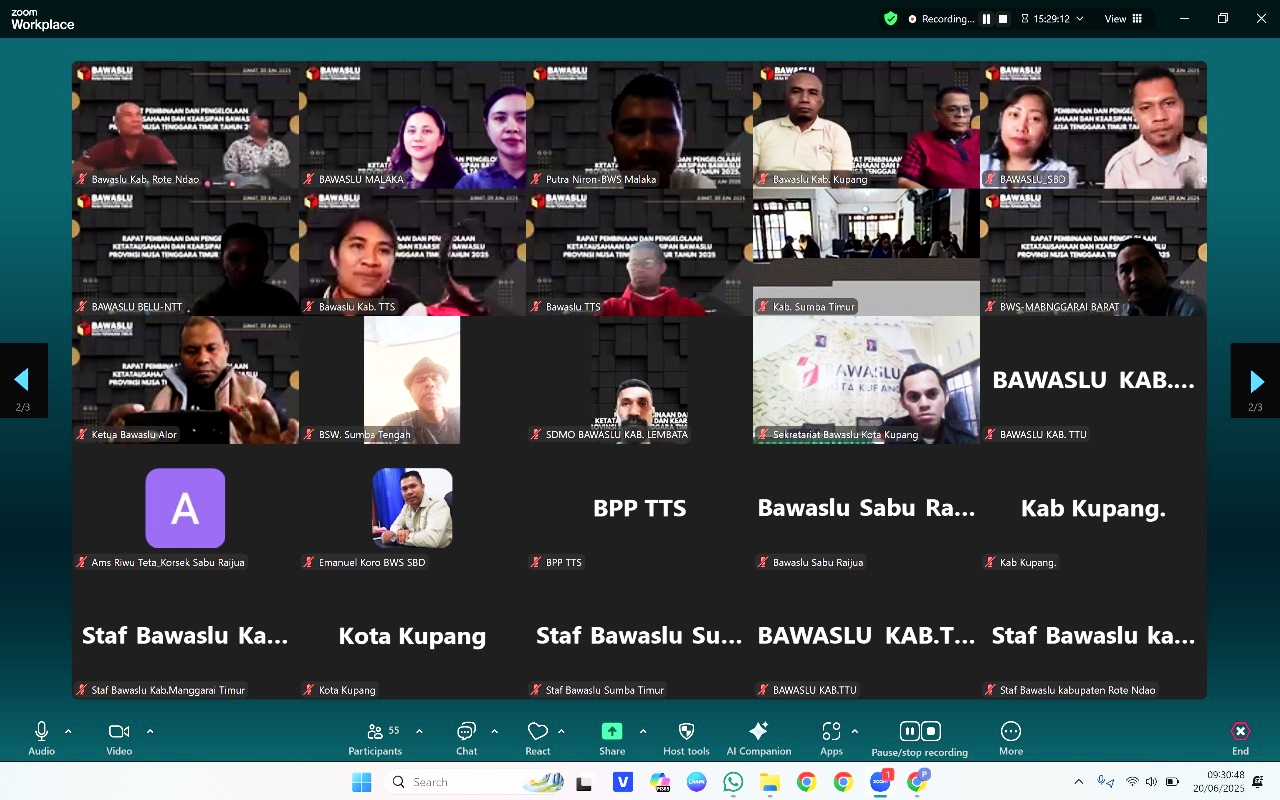Click the Ams Riwu Teta avatar tile
Image resolution: width=1280 pixels, height=800 pixels.
coord(185,508)
